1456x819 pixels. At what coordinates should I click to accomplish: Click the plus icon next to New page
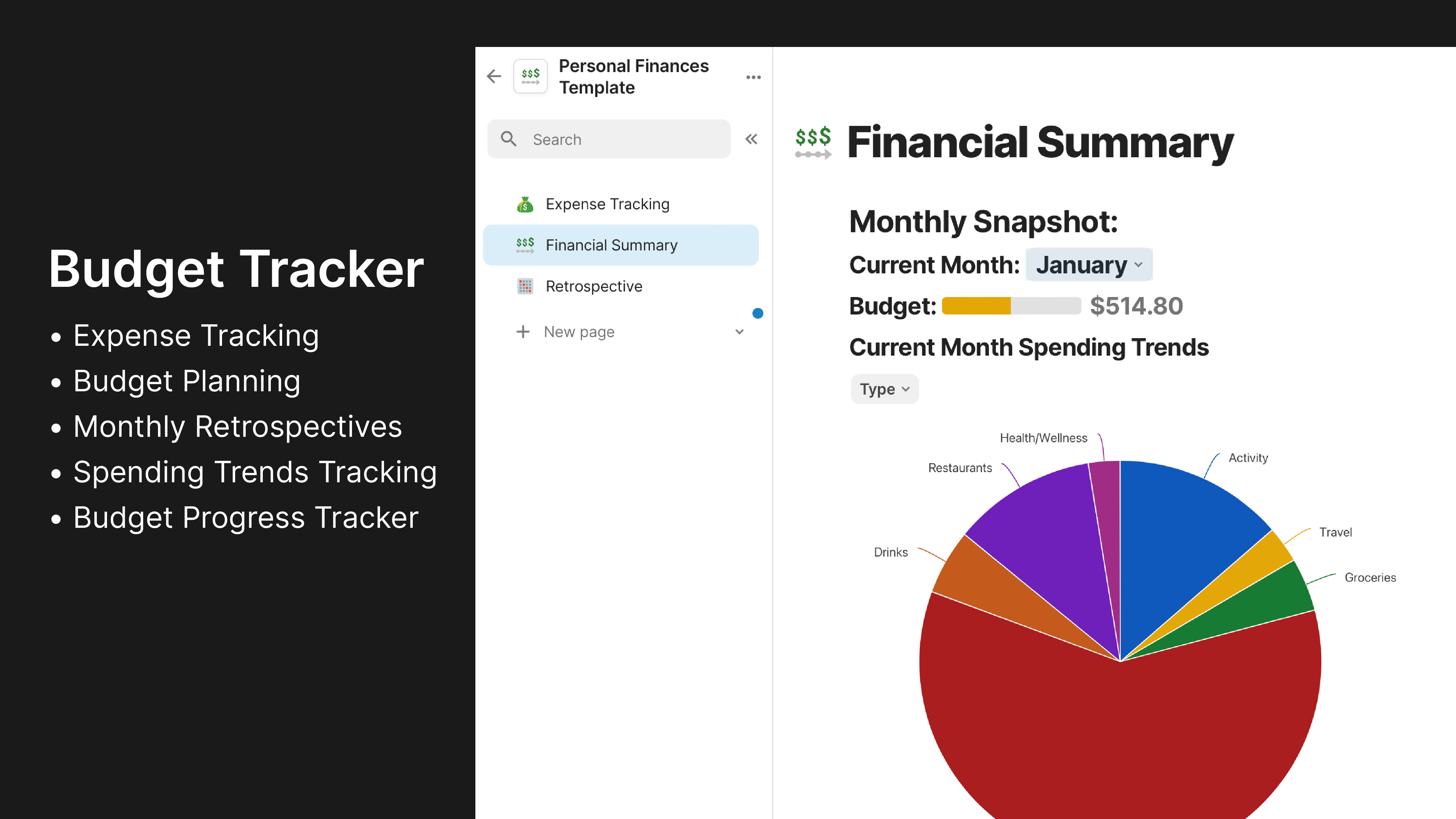[523, 332]
